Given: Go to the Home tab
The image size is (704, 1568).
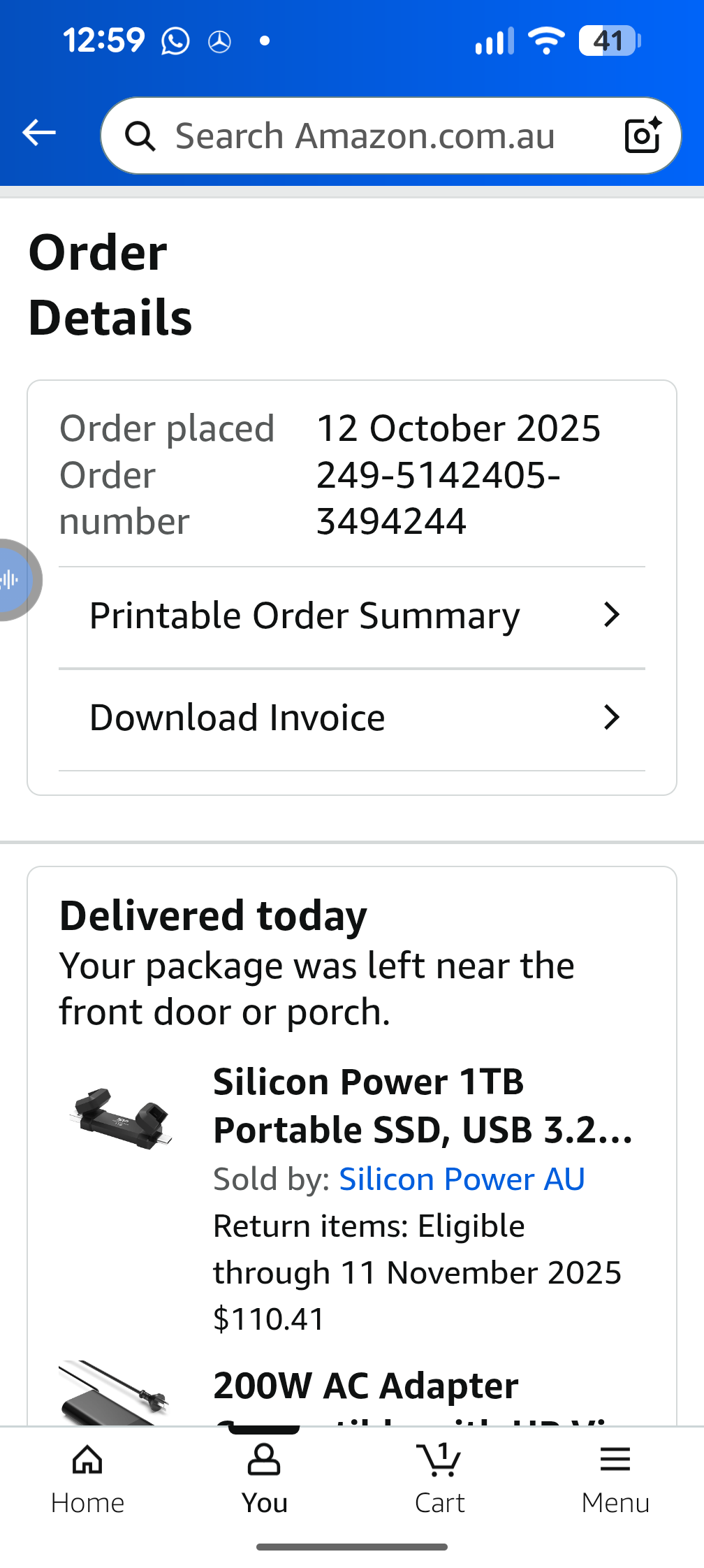Looking at the screenshot, I should point(87,1477).
